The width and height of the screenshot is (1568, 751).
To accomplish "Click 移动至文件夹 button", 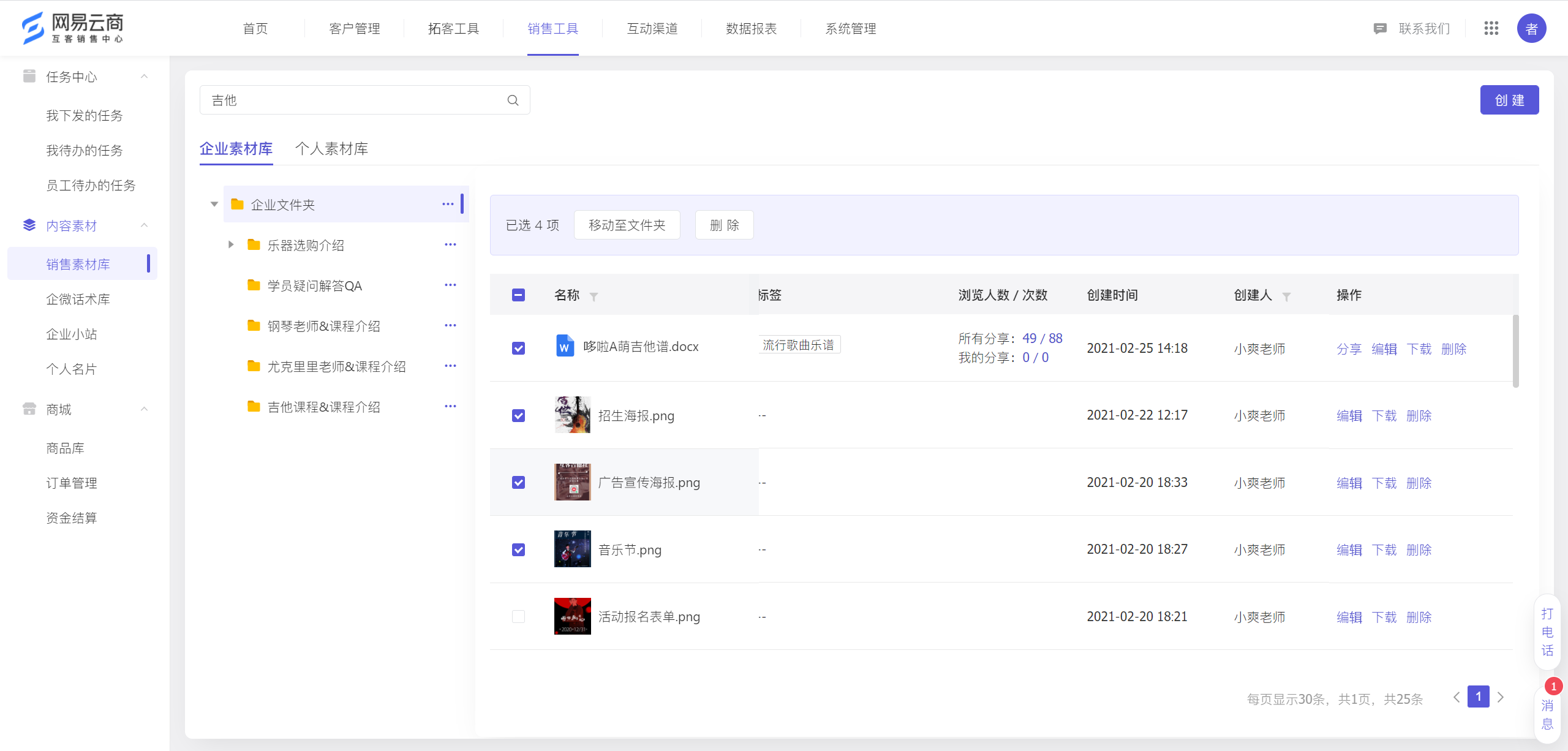I will point(627,225).
